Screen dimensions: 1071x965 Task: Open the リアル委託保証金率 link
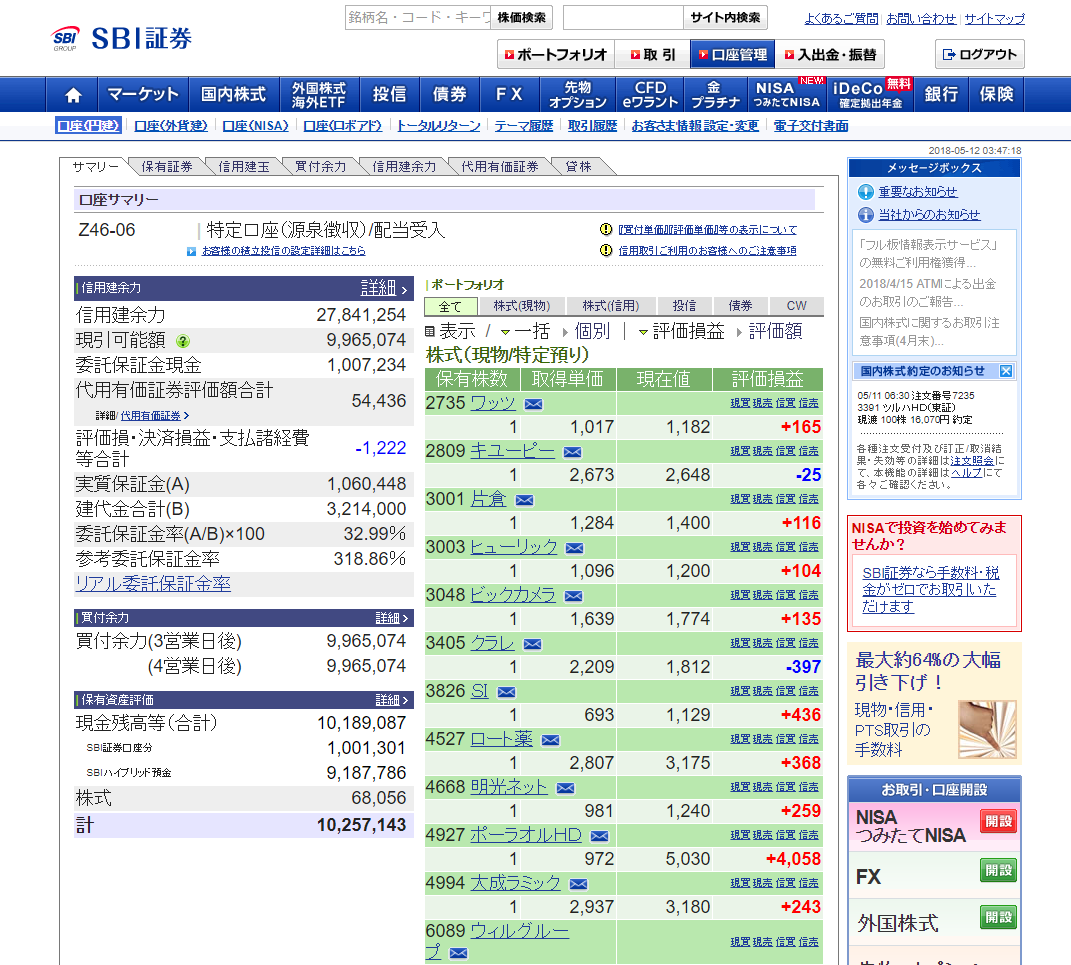[x=153, y=584]
